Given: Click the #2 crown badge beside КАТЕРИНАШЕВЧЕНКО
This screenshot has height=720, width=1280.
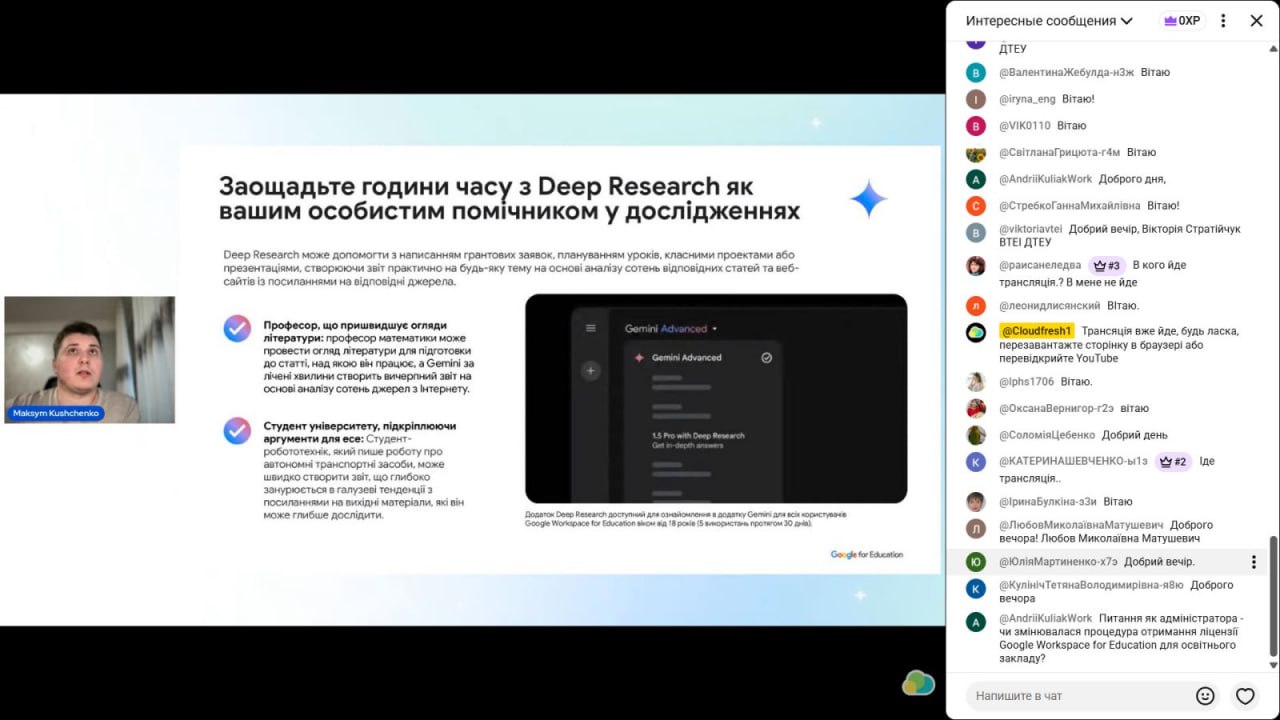Looking at the screenshot, I should (1173, 462).
